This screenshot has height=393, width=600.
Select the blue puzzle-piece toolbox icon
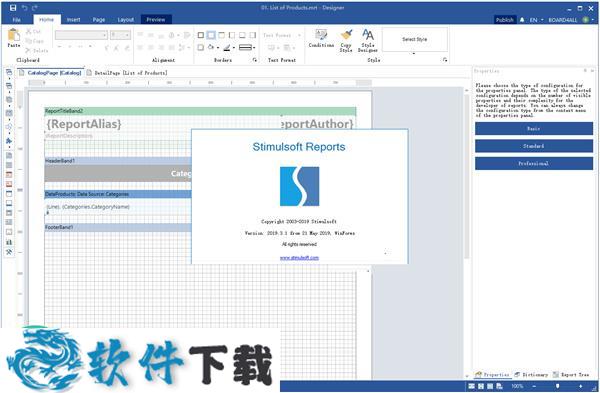coord(9,141)
